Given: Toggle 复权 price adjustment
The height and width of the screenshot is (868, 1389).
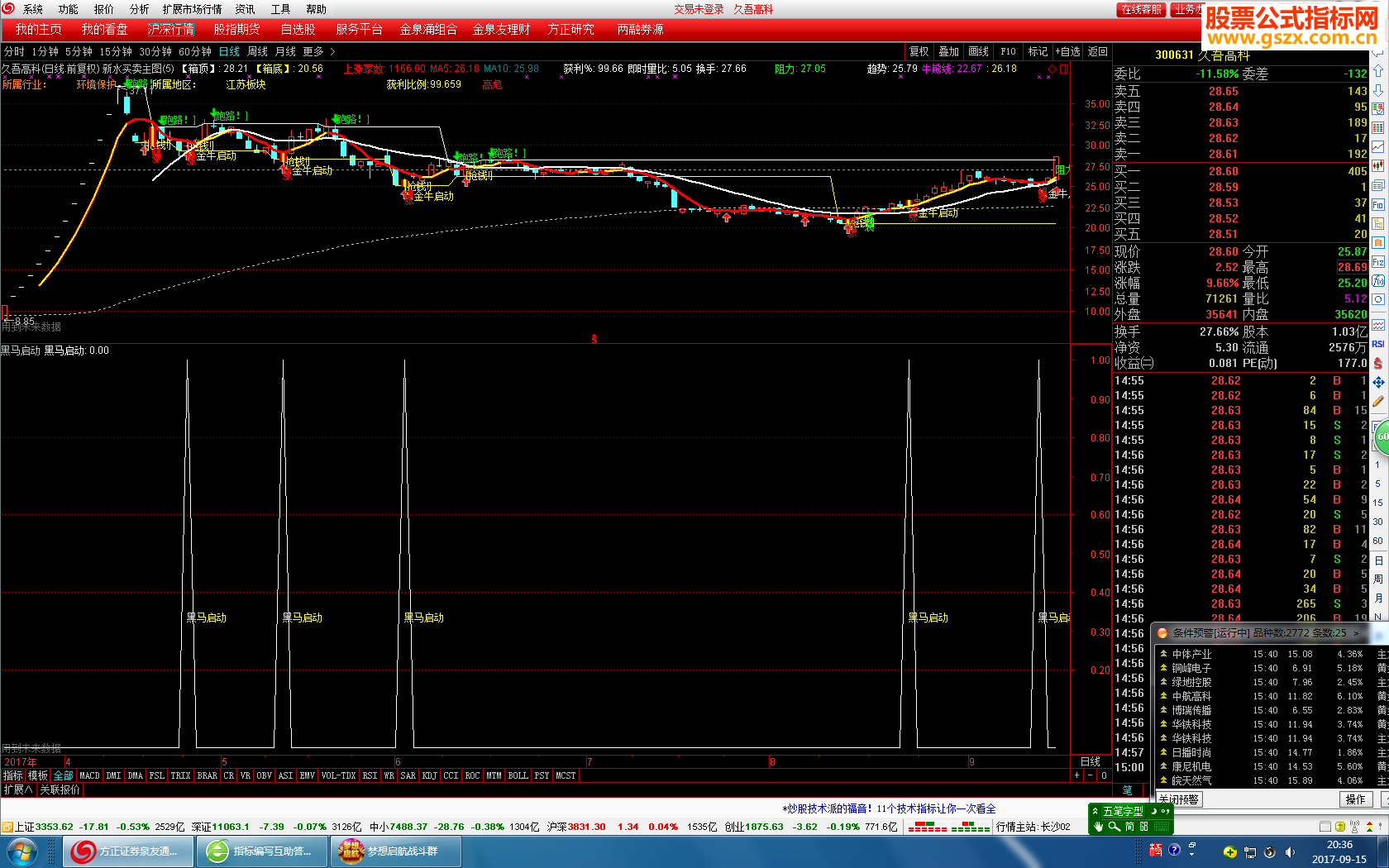Looking at the screenshot, I should point(919,51).
